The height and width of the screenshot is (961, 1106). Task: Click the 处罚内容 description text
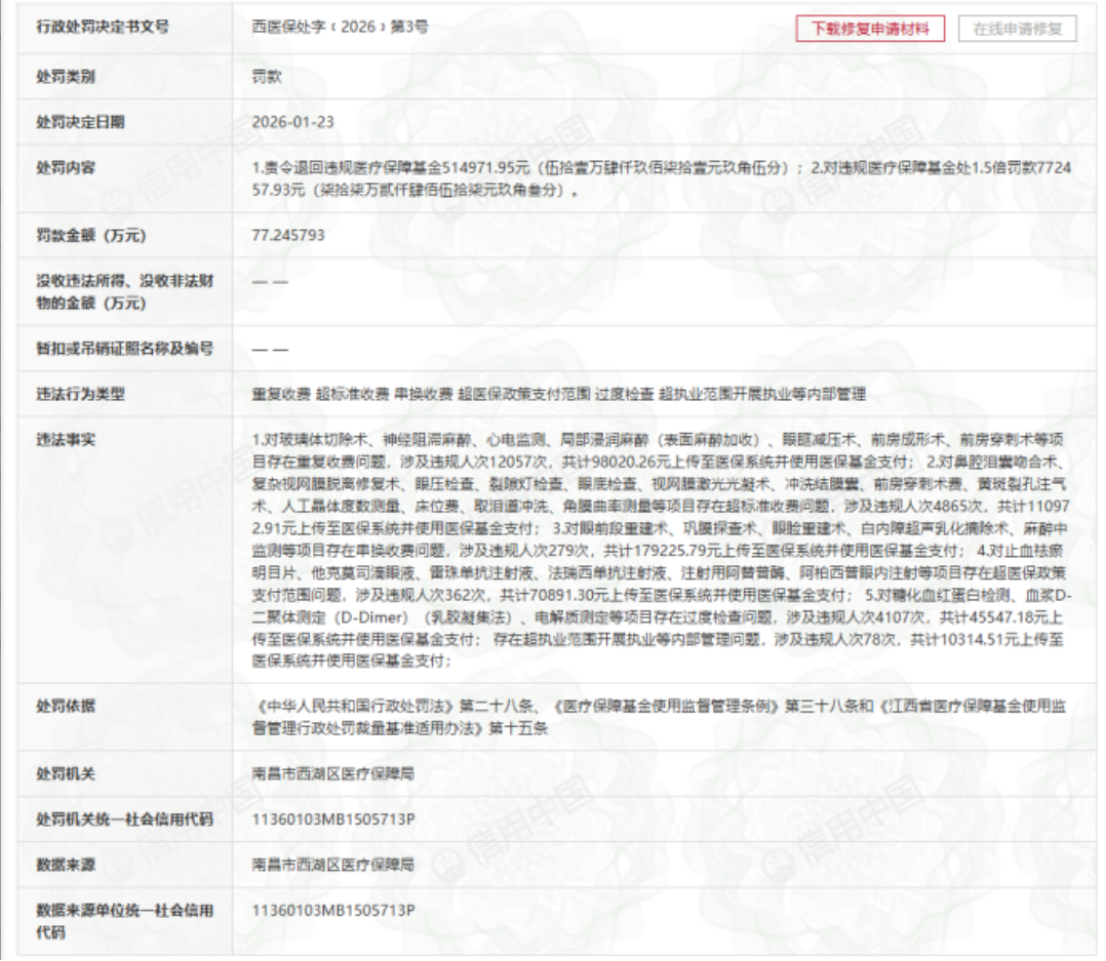[661, 179]
